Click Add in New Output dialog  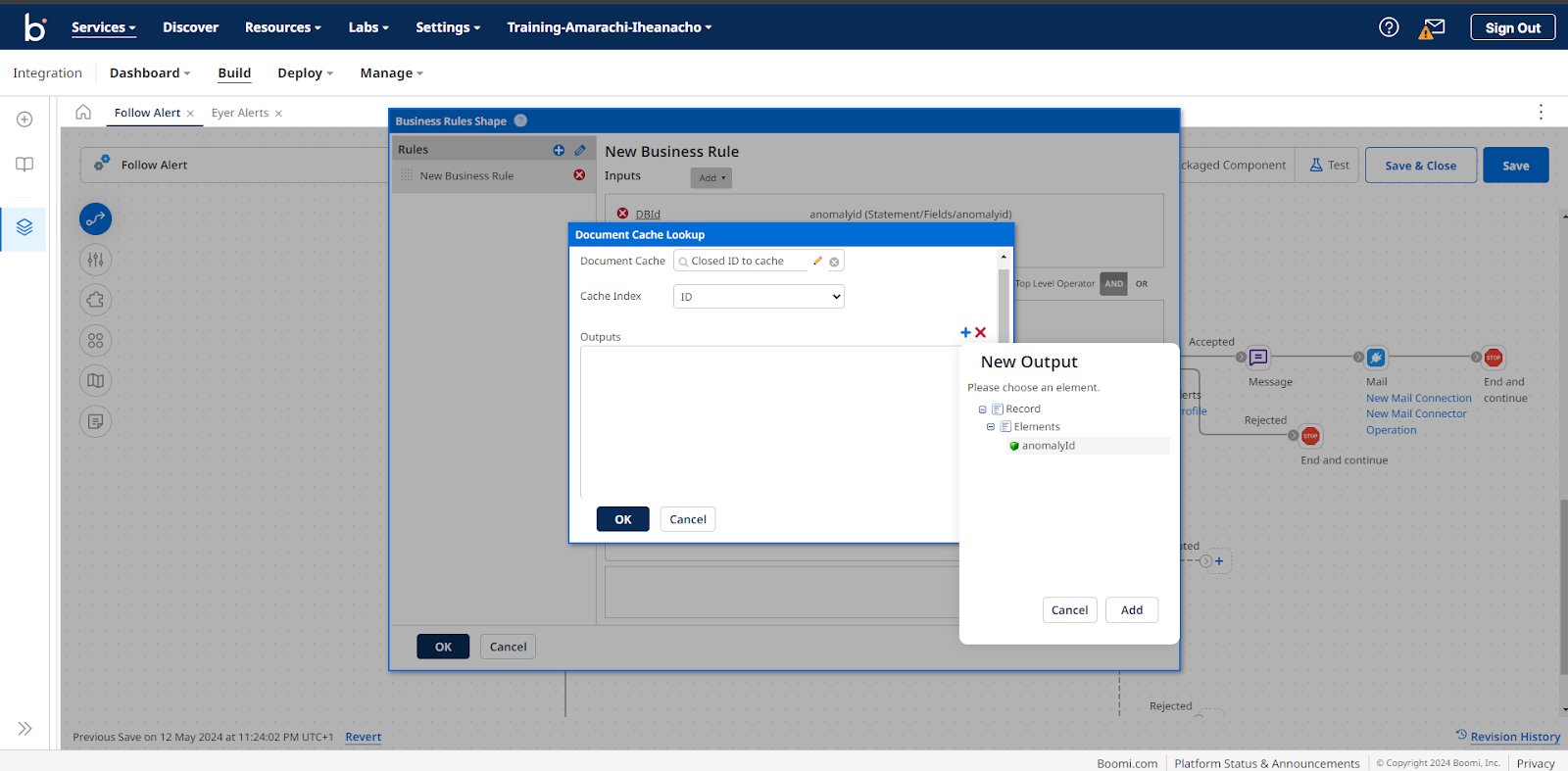pyautogui.click(x=1132, y=610)
